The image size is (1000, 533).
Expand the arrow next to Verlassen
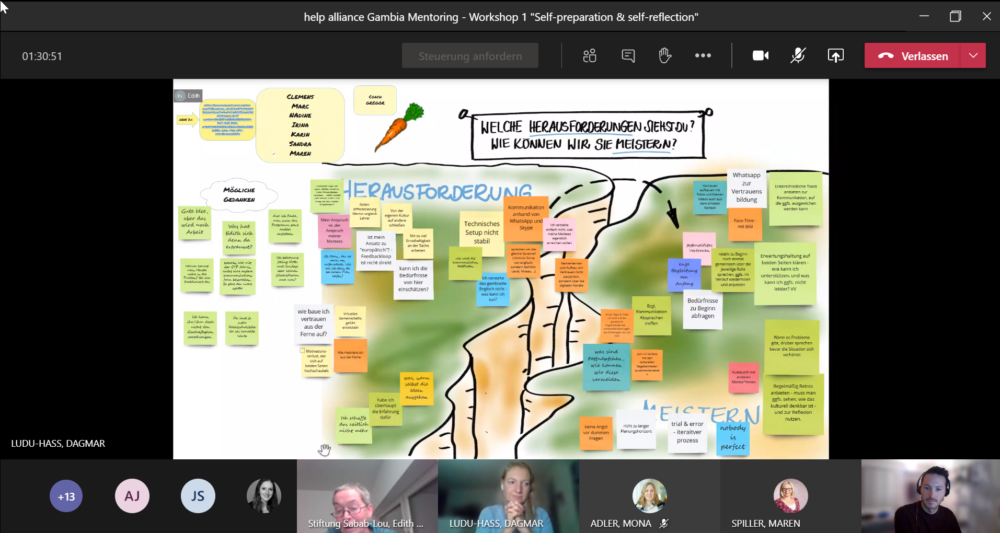point(973,56)
